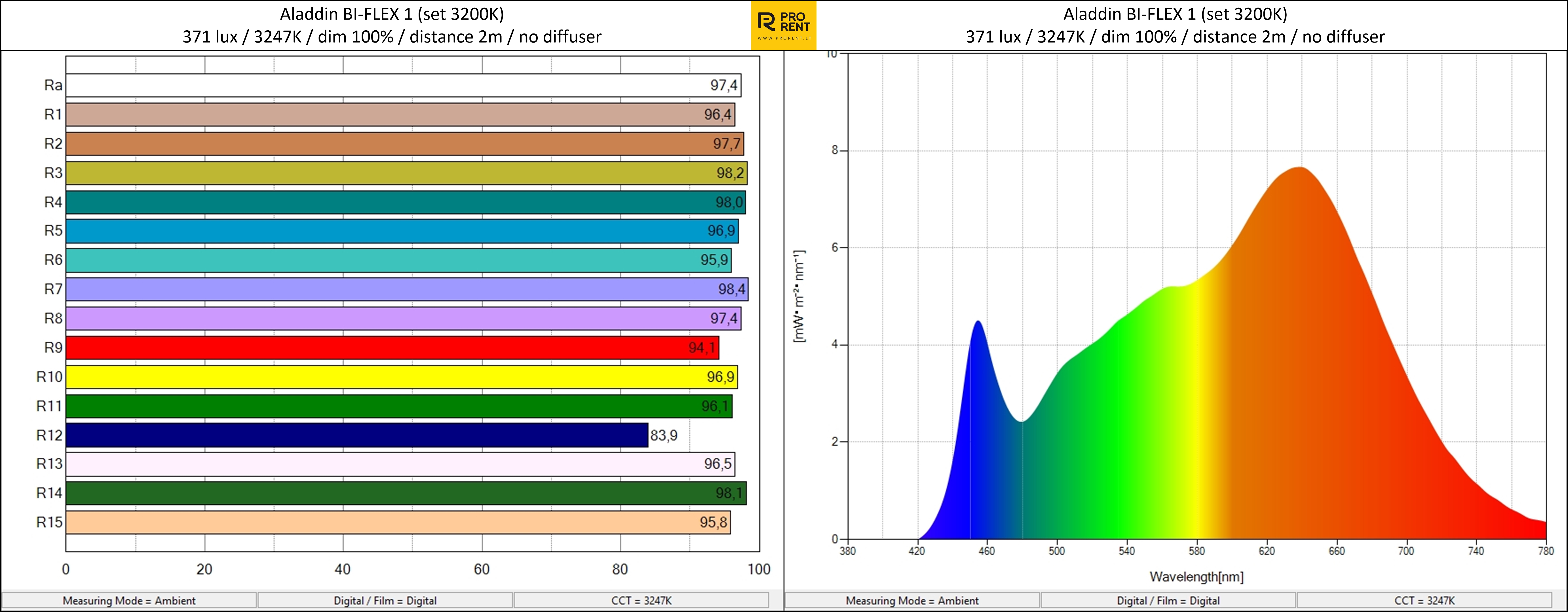Screen dimensions: 1568x612
Task: Click the 780 wavelength tick label
Action: click(x=1546, y=551)
